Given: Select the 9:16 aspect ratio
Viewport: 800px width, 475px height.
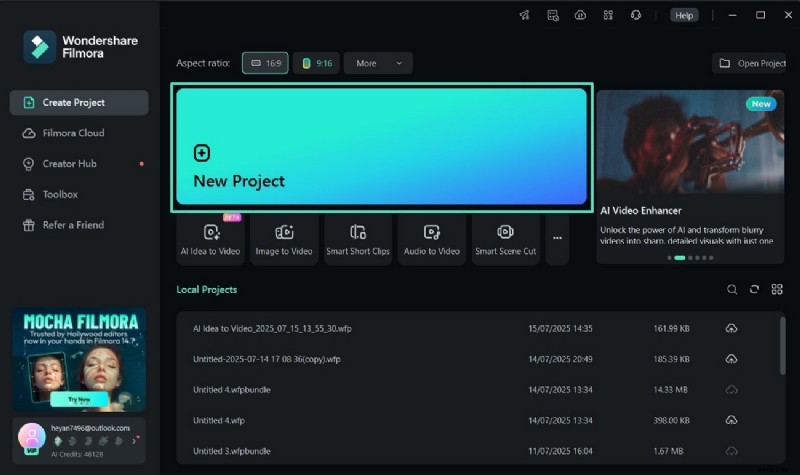Looking at the screenshot, I should click(x=316, y=63).
